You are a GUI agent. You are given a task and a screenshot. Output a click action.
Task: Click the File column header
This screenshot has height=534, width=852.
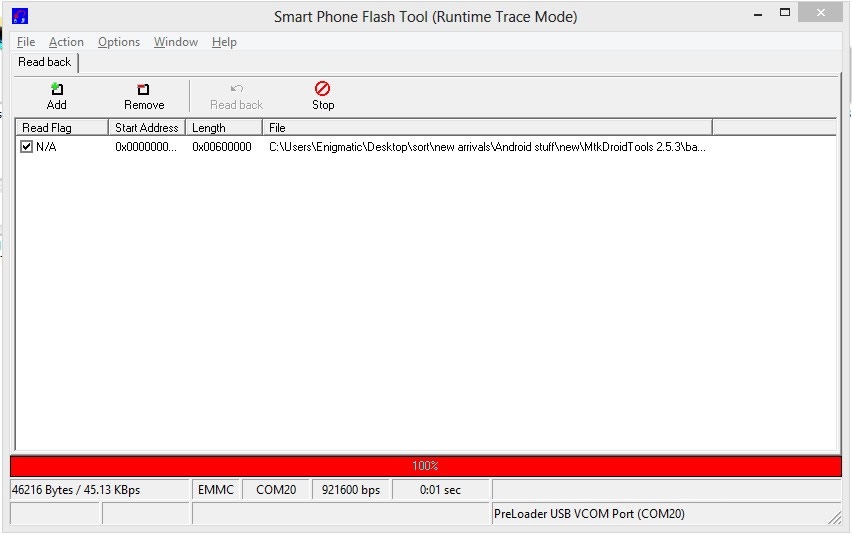point(487,128)
